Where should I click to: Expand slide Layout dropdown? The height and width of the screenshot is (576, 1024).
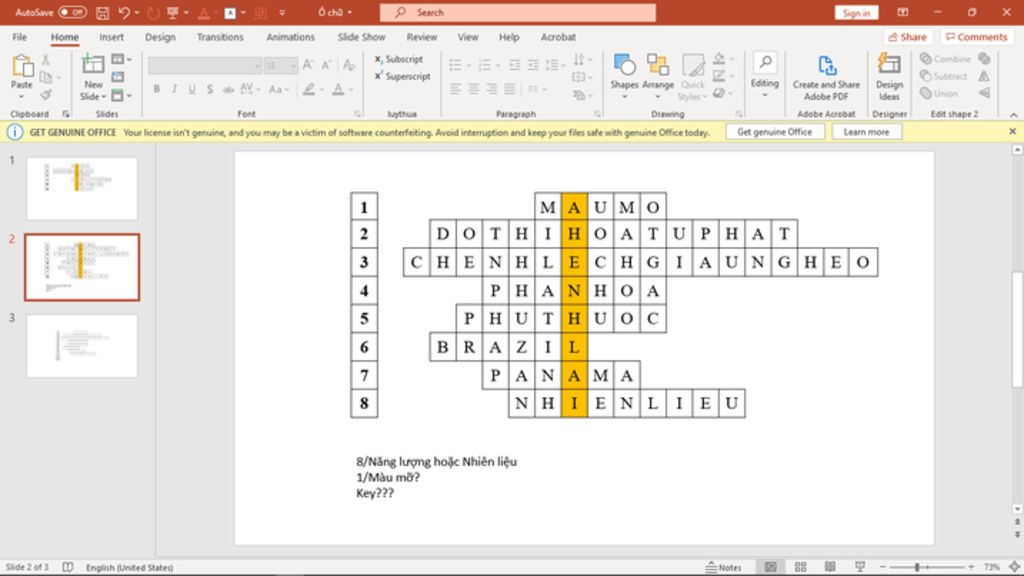click(121, 59)
